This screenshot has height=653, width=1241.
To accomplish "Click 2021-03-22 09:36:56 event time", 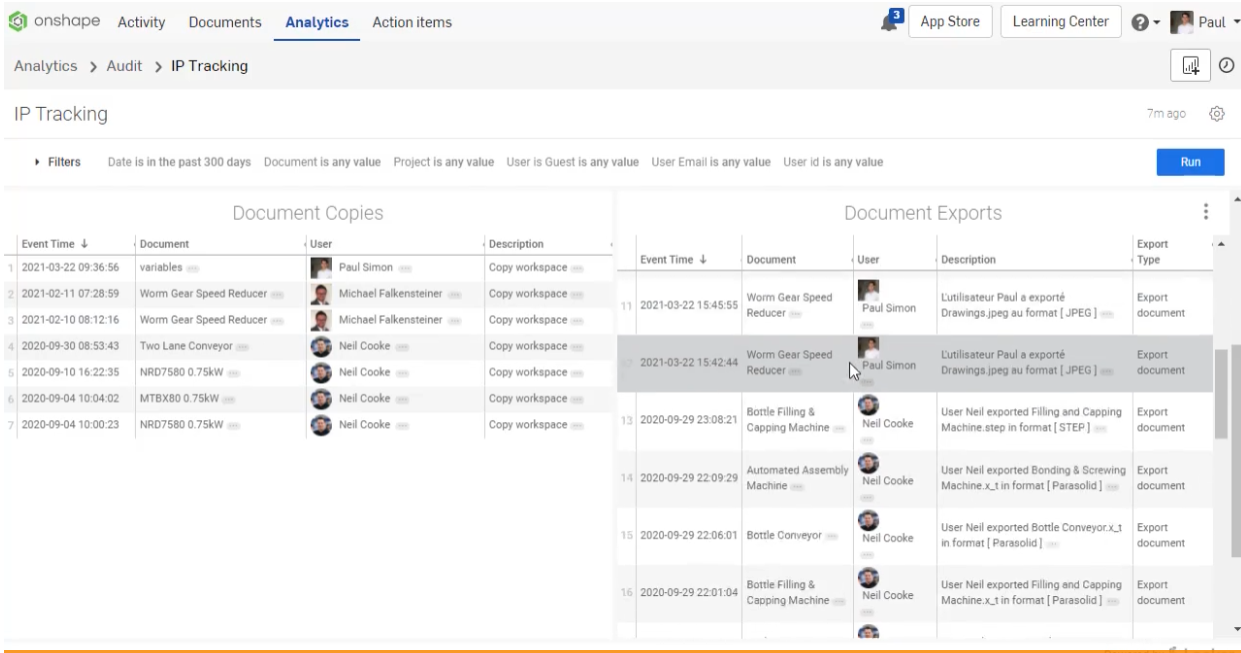I will pos(70,268).
